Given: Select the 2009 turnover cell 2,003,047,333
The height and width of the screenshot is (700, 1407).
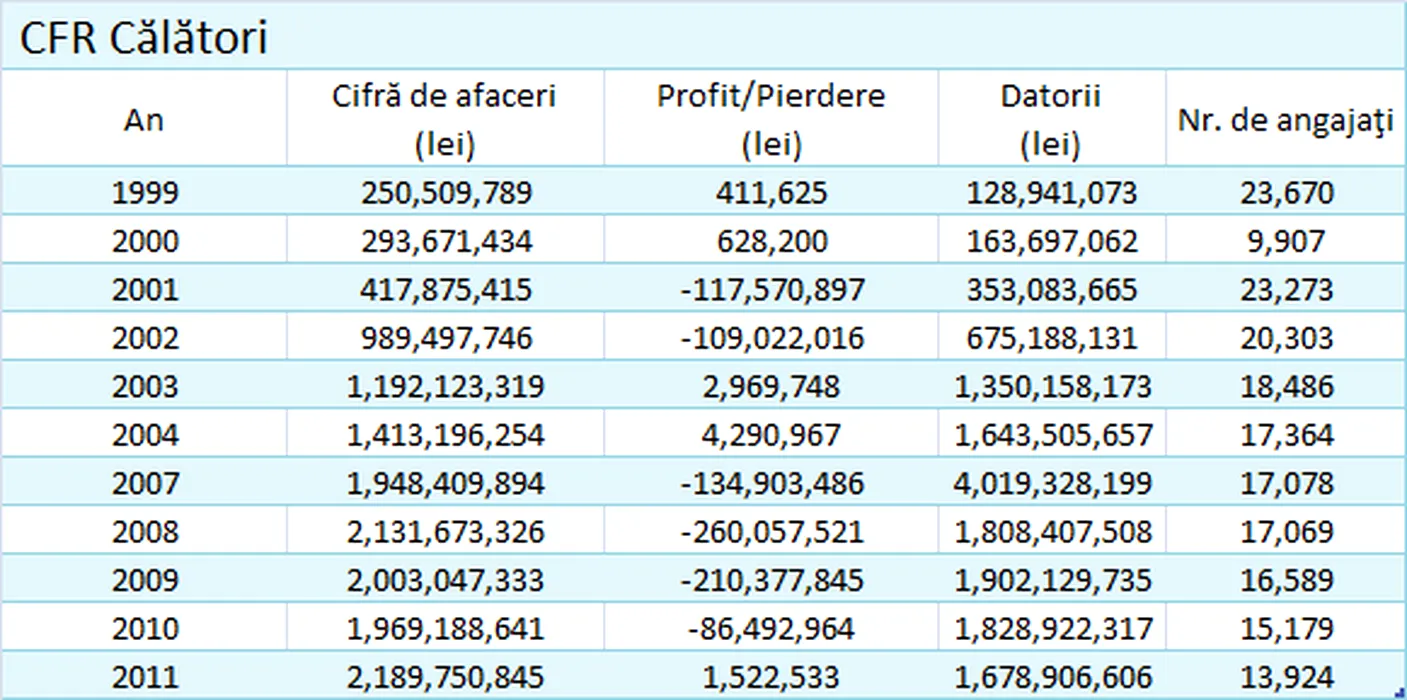Looking at the screenshot, I should [x=446, y=581].
